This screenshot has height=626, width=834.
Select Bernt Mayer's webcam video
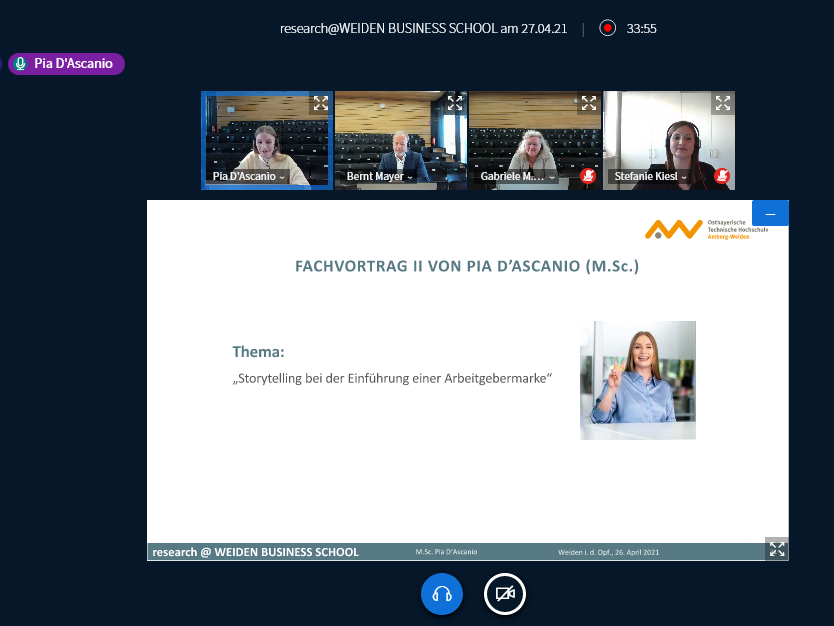[401, 140]
